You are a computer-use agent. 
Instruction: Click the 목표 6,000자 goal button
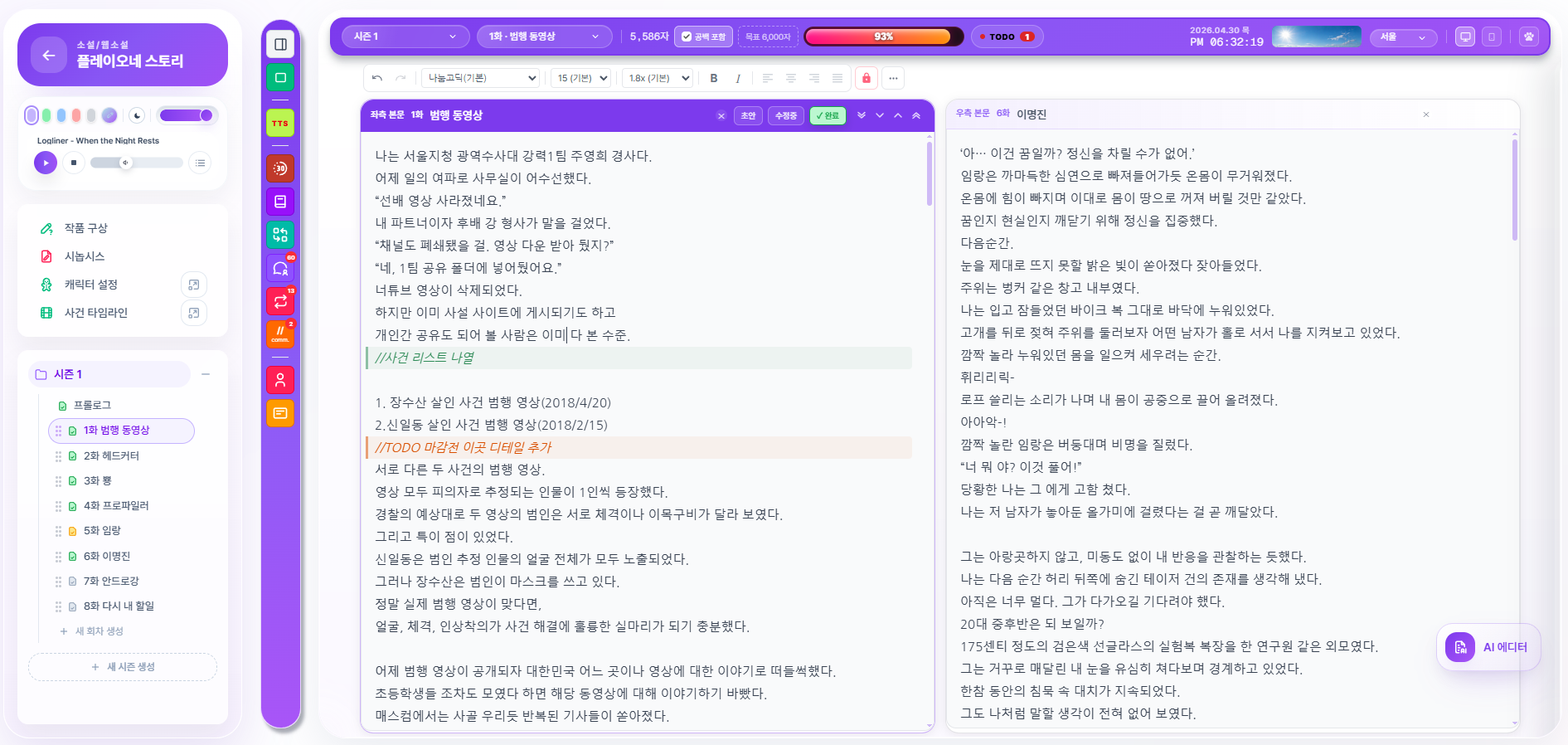[x=768, y=37]
